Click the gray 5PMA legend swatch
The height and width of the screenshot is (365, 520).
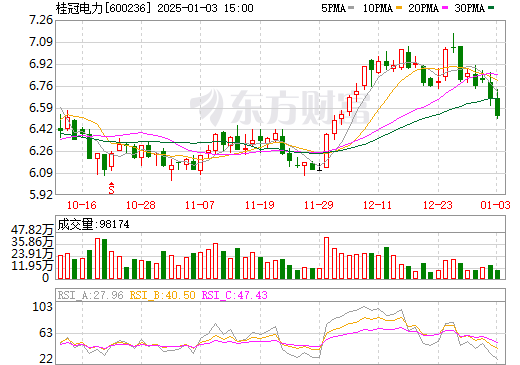coord(351,8)
